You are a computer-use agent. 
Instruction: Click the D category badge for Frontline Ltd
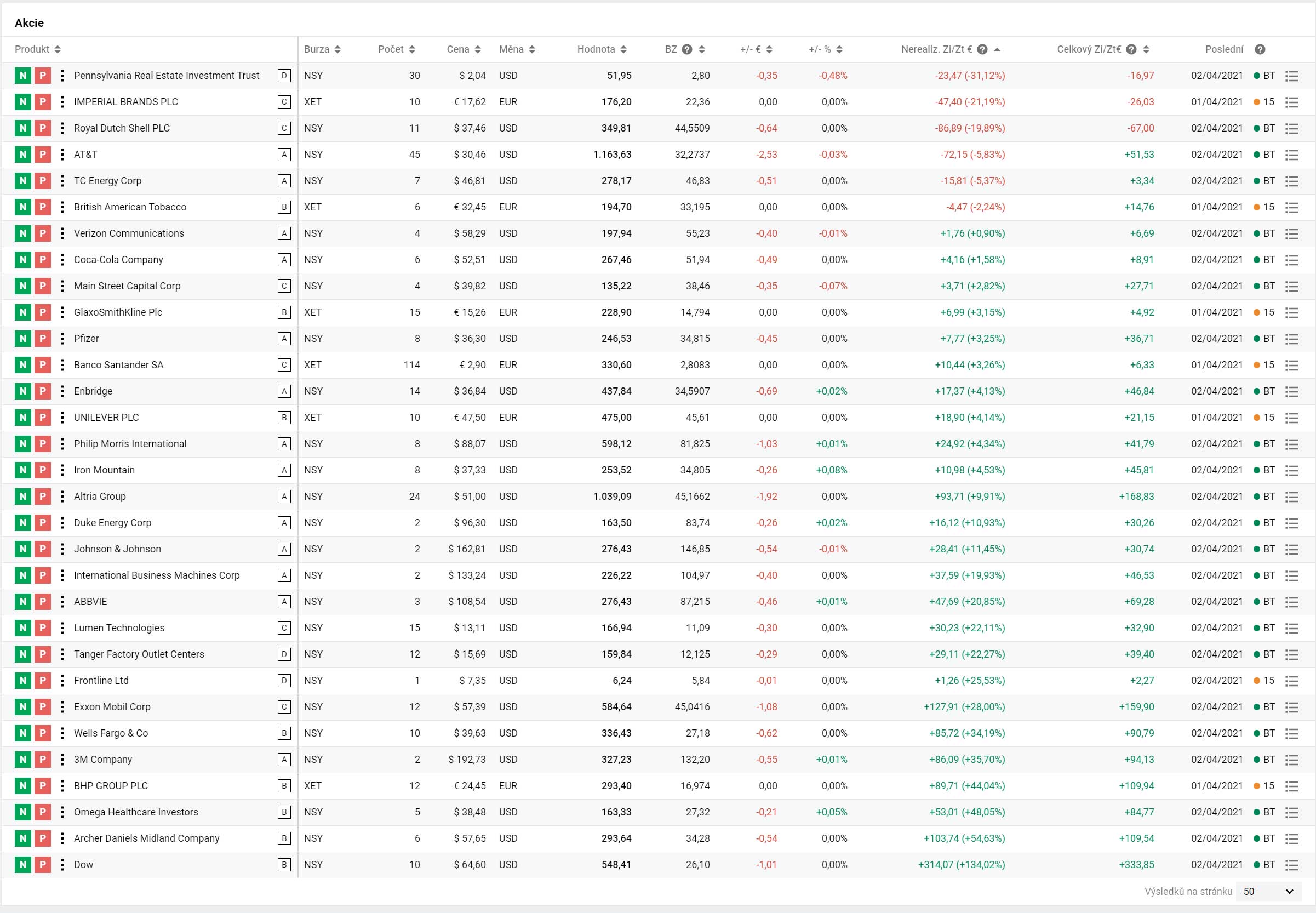[x=284, y=681]
